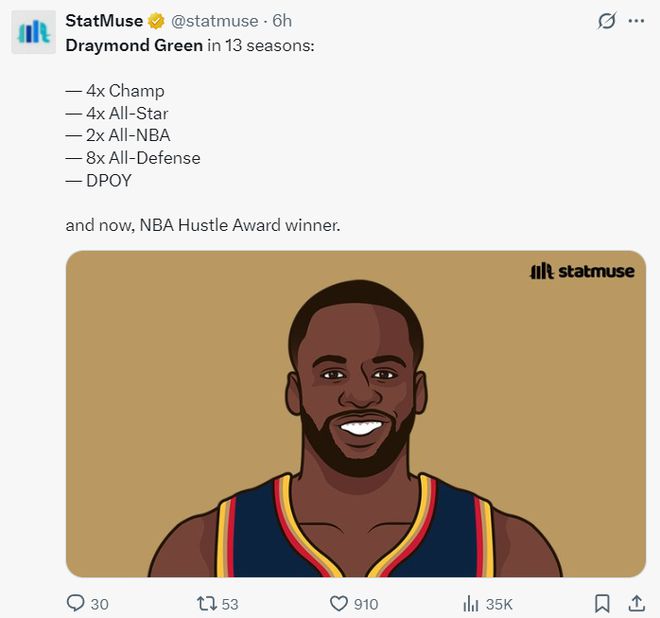The image size is (660, 618).
Task: Click the 35K view count
Action: 499,604
